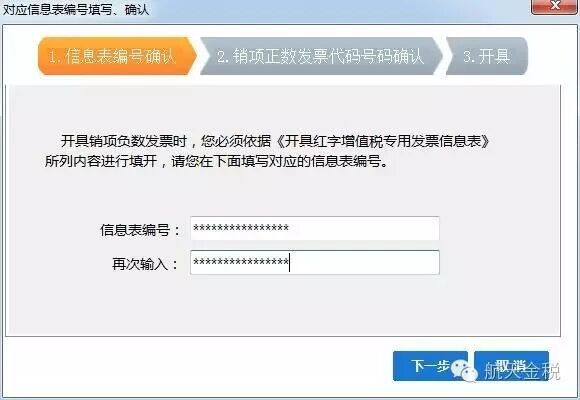Click the masked asterisks in 信息表编号 field
580x400 pixels.
click(x=241, y=228)
